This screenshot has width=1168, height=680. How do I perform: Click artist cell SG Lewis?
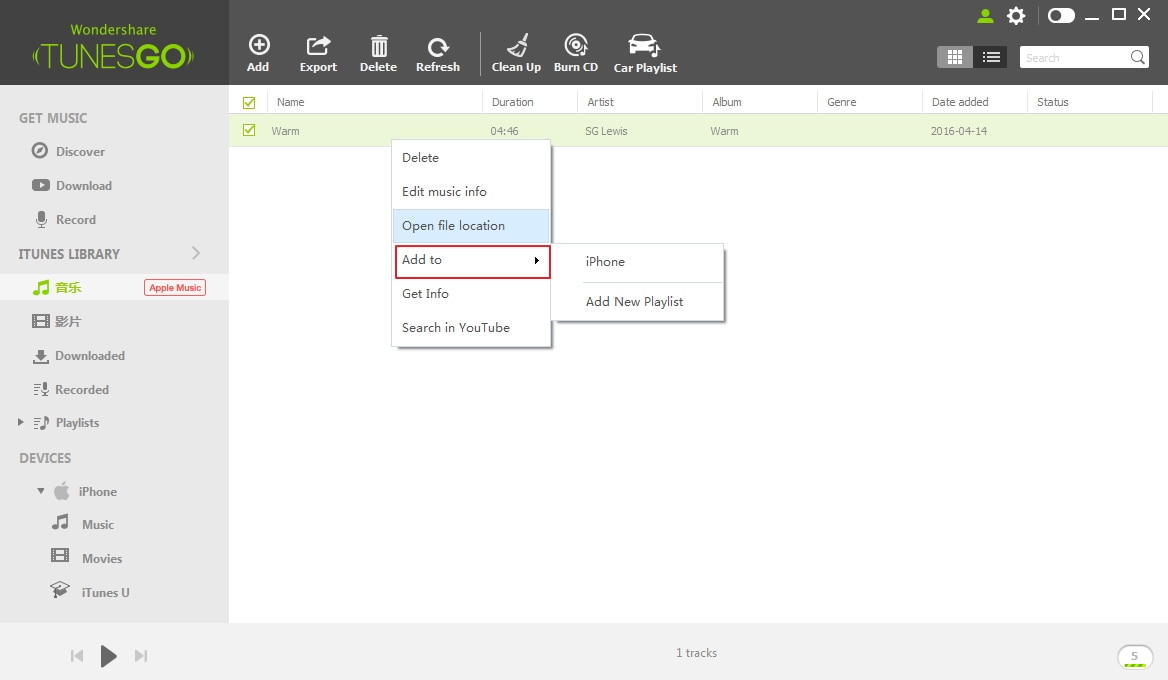tap(606, 131)
